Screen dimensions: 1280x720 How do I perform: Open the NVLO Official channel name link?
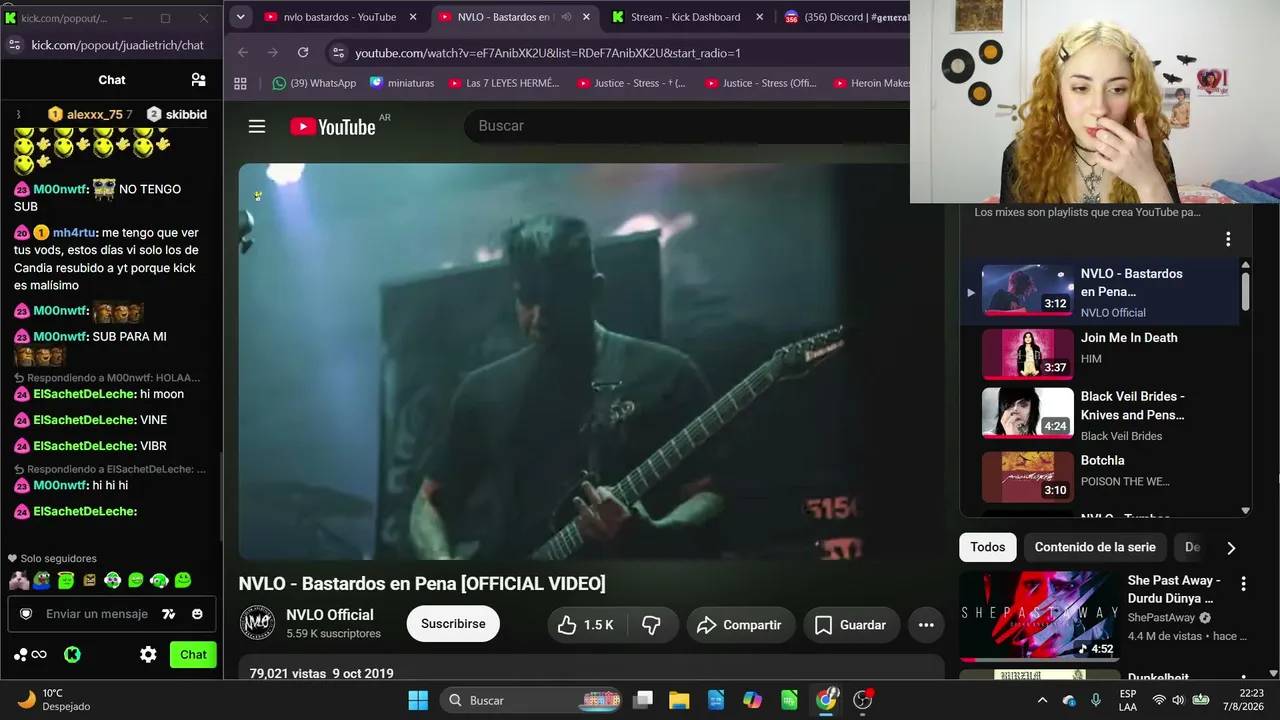point(330,615)
